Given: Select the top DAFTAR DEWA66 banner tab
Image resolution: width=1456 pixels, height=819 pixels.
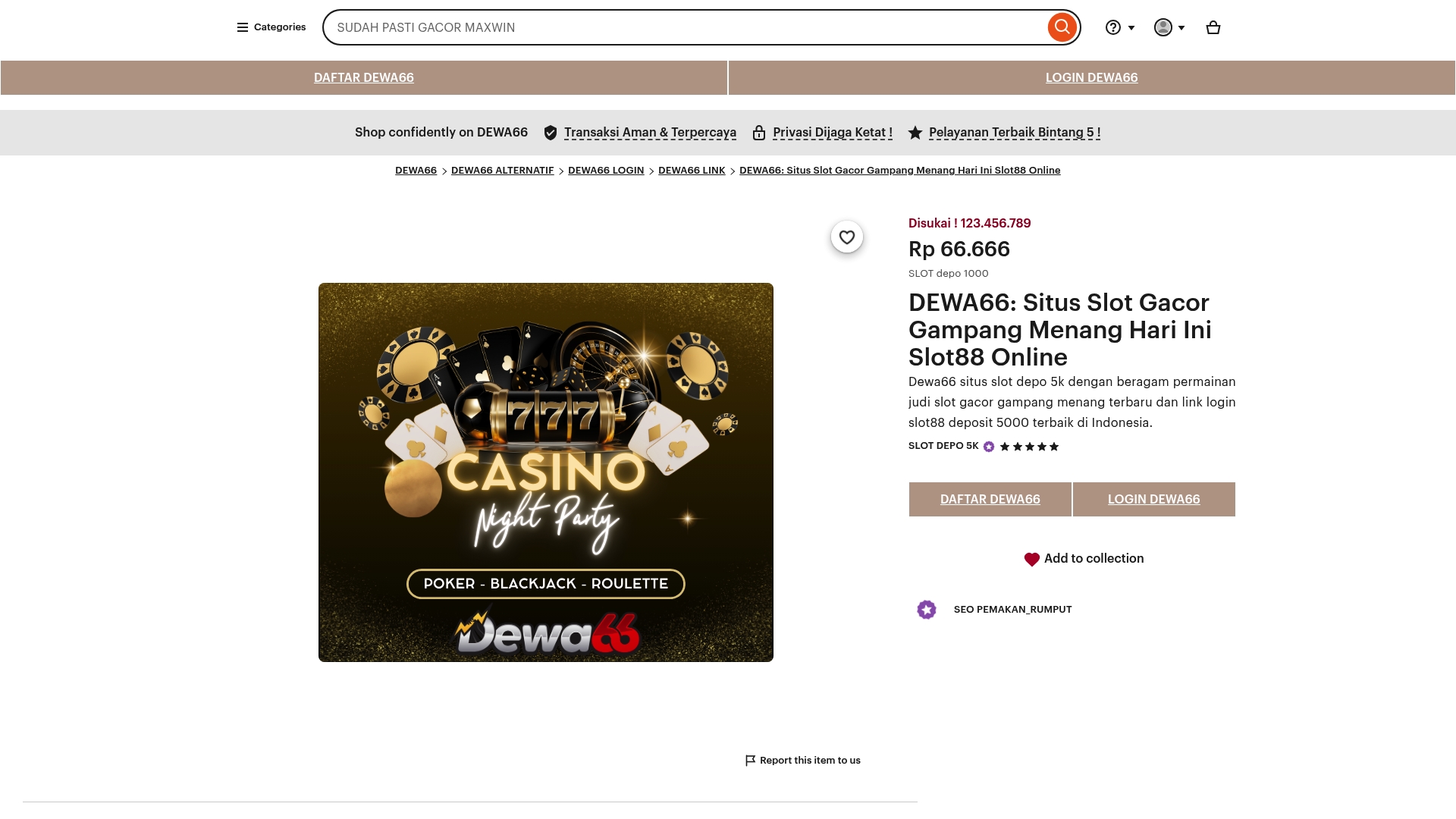Looking at the screenshot, I should coord(364,77).
